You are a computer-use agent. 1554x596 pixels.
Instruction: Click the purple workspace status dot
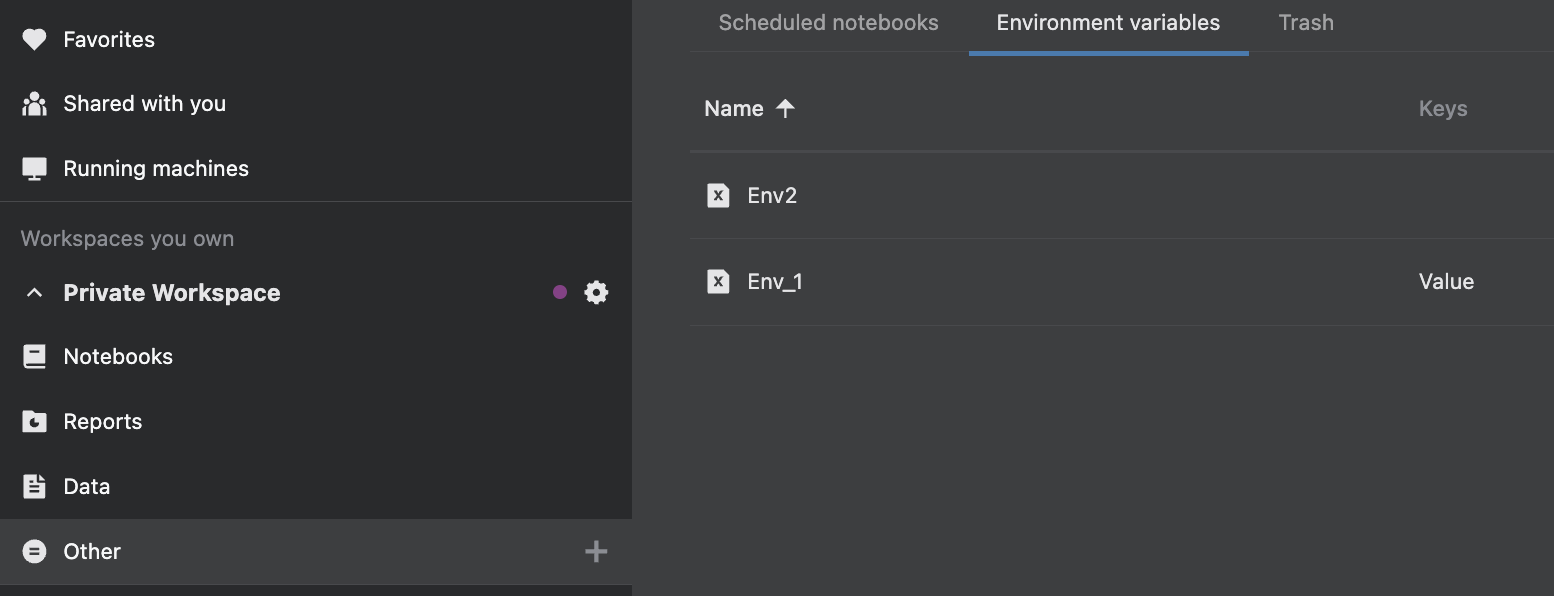click(560, 292)
